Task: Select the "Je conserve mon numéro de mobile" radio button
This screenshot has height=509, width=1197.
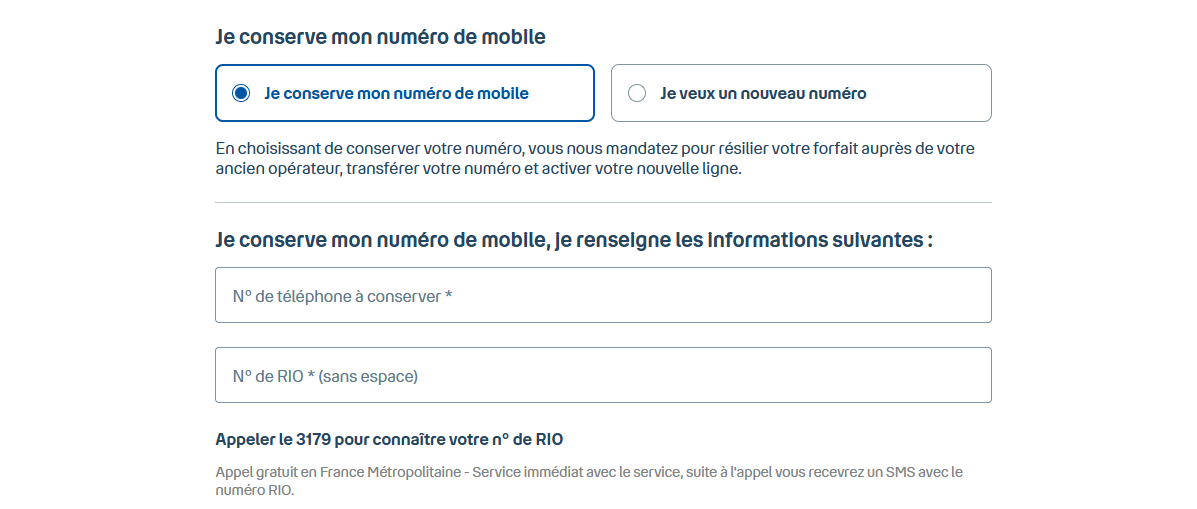Action: [240, 93]
